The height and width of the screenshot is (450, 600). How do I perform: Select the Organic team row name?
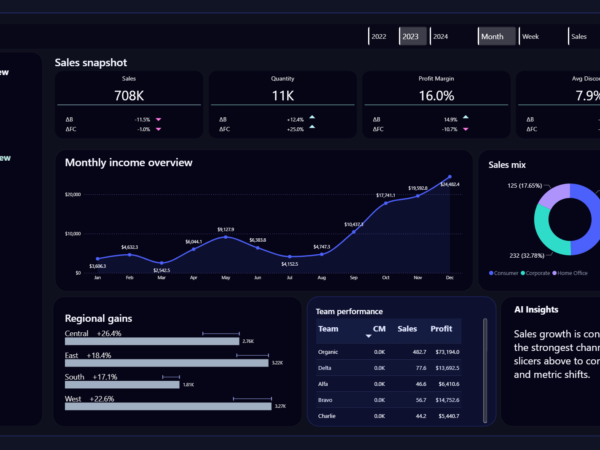tap(328, 352)
